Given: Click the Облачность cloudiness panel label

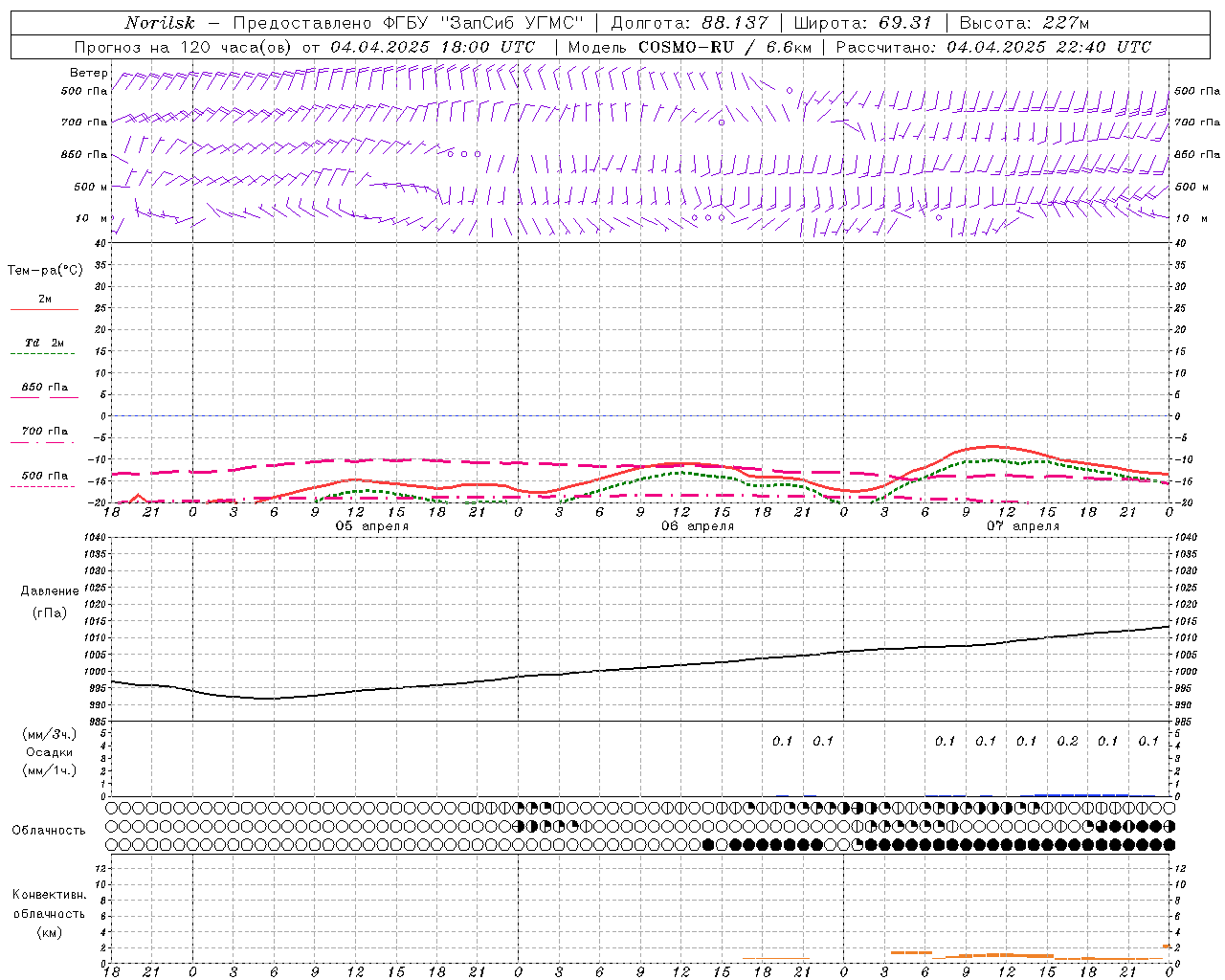Looking at the screenshot, I should pyautogui.click(x=49, y=830).
